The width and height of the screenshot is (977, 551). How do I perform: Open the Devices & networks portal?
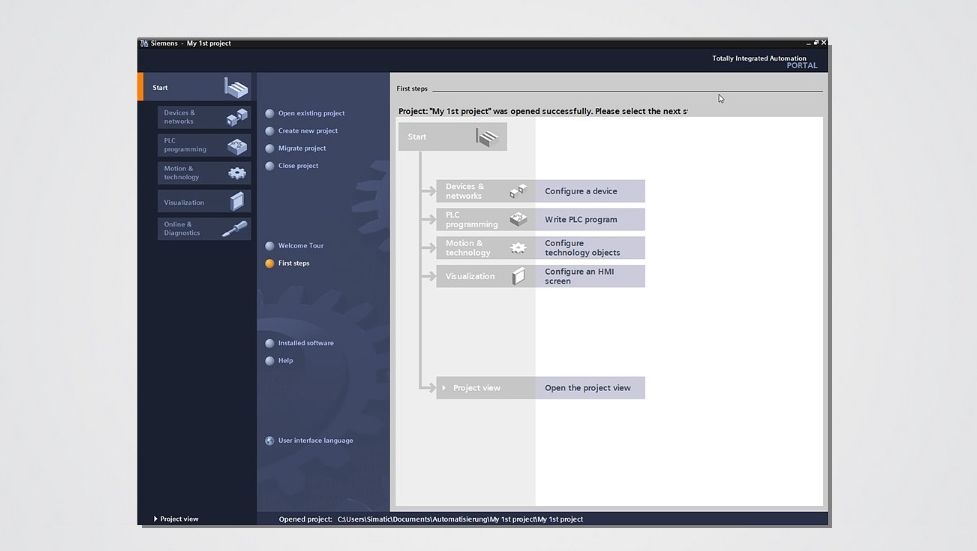click(x=204, y=117)
